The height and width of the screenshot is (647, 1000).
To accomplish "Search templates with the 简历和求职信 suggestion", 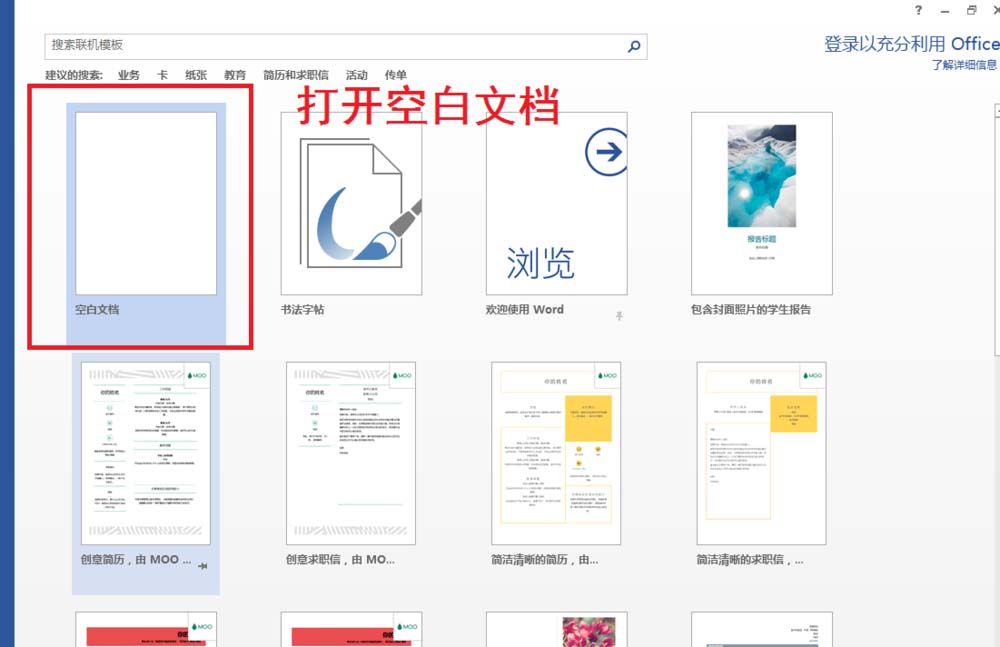I will coord(296,74).
